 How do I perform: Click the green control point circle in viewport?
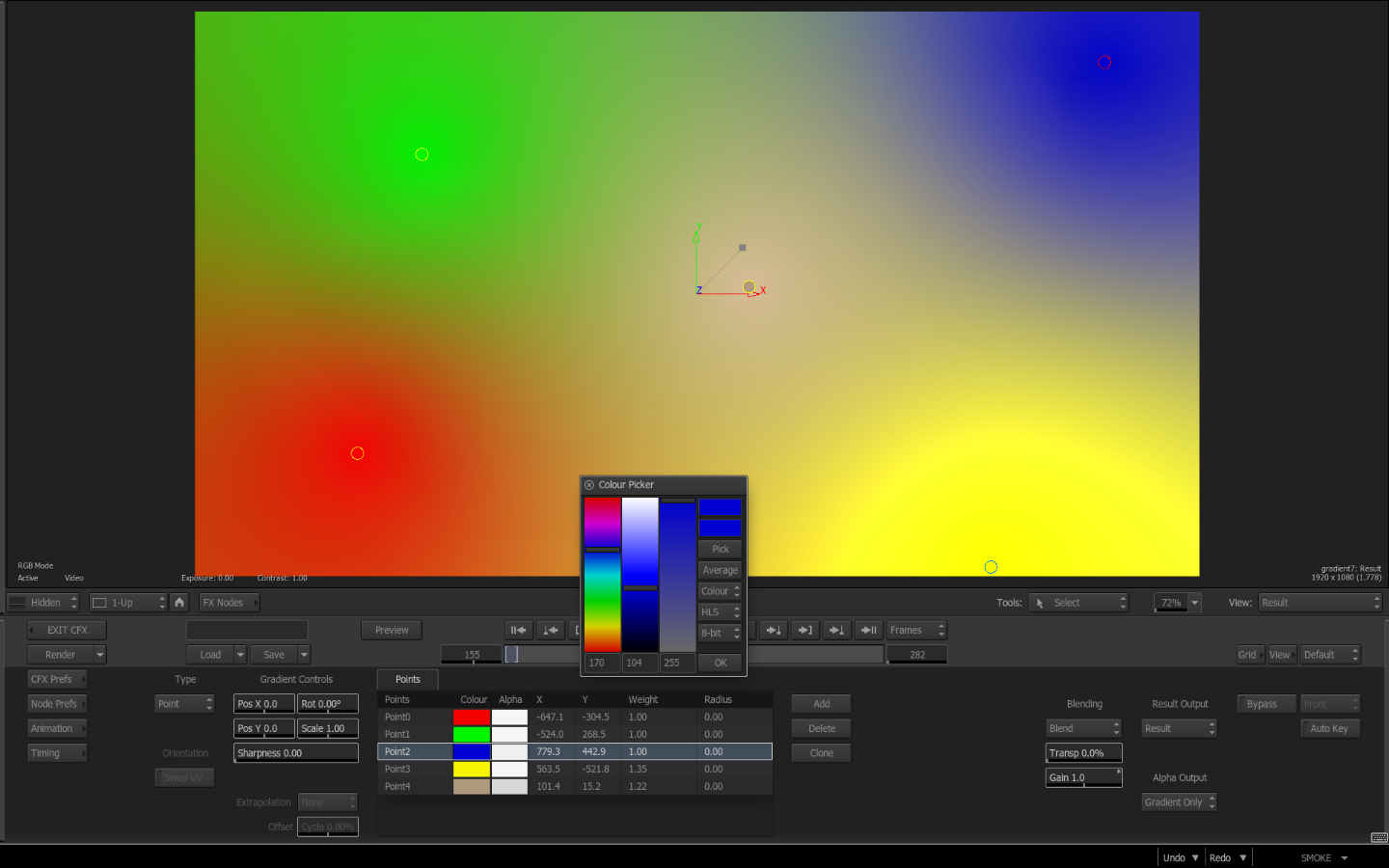click(422, 154)
